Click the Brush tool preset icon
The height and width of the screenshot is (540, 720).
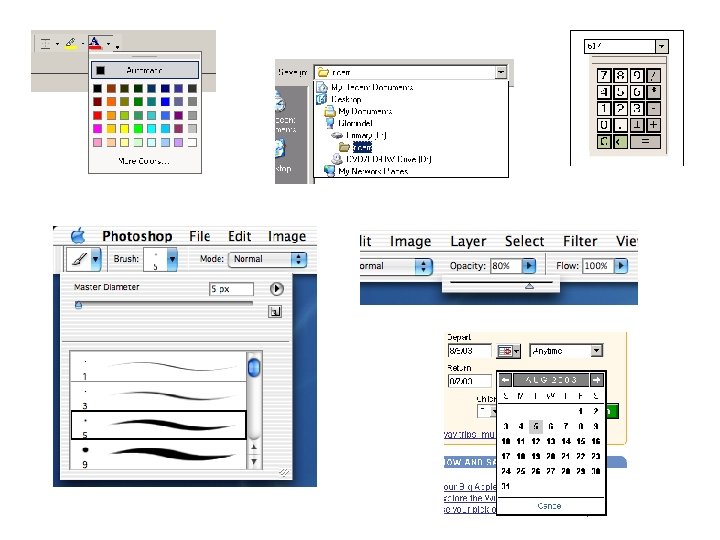click(79, 259)
